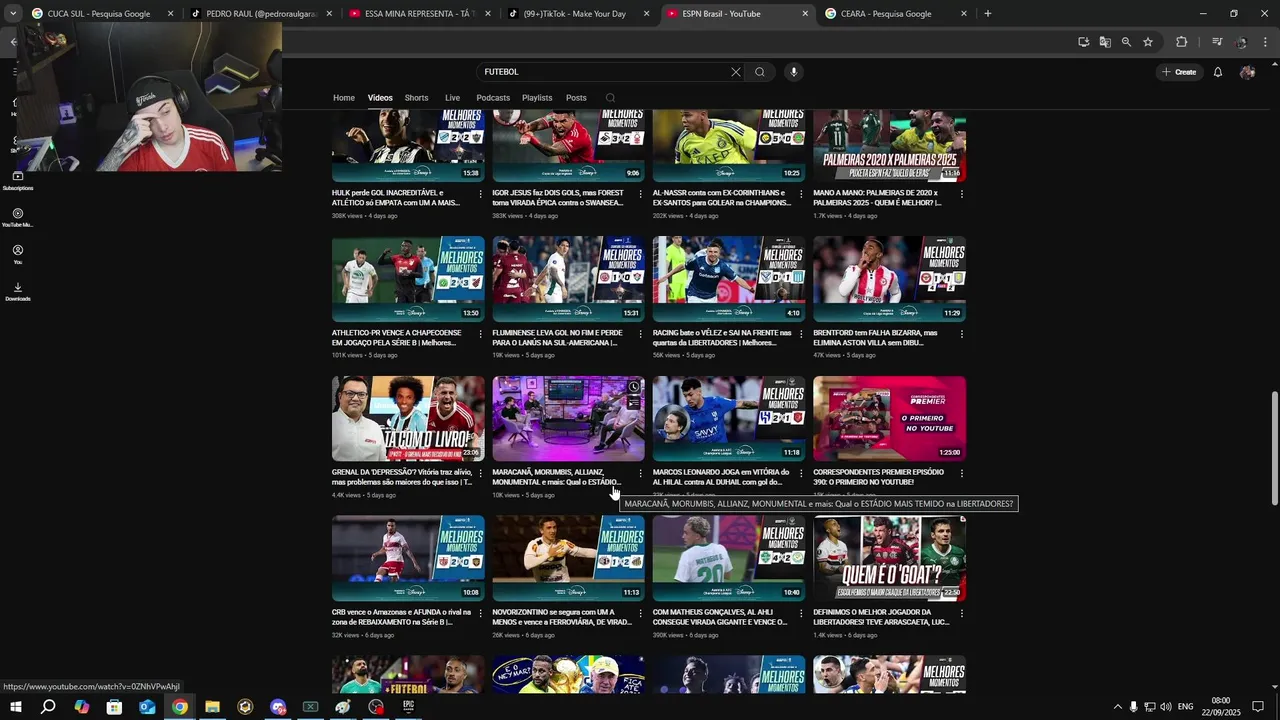Screen dimensions: 1280x720
Task: Start voice search with the microphone icon
Action: coord(794,72)
